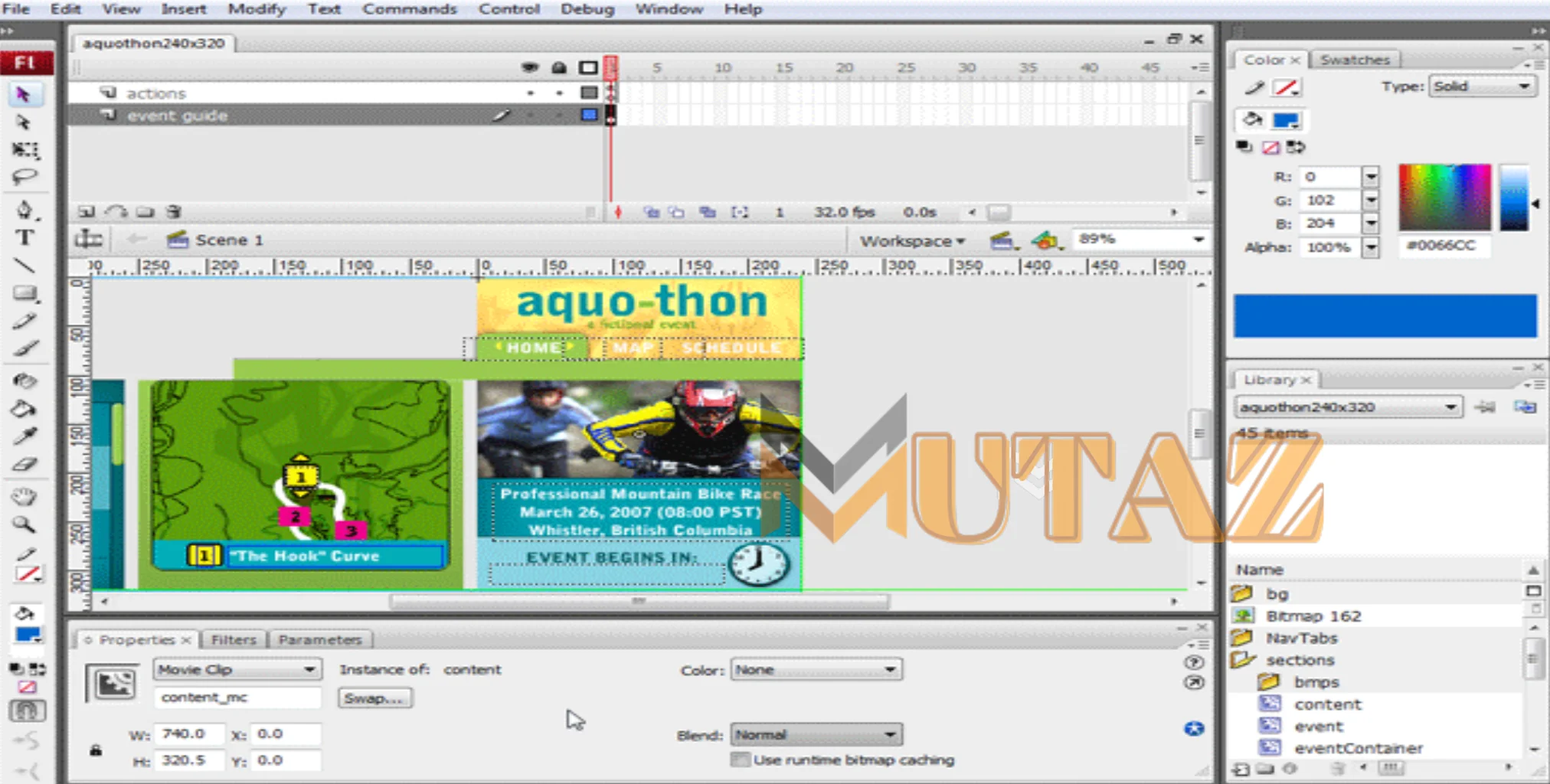The height and width of the screenshot is (784, 1550).
Task: Choose the Free Transform tool
Action: (25, 149)
